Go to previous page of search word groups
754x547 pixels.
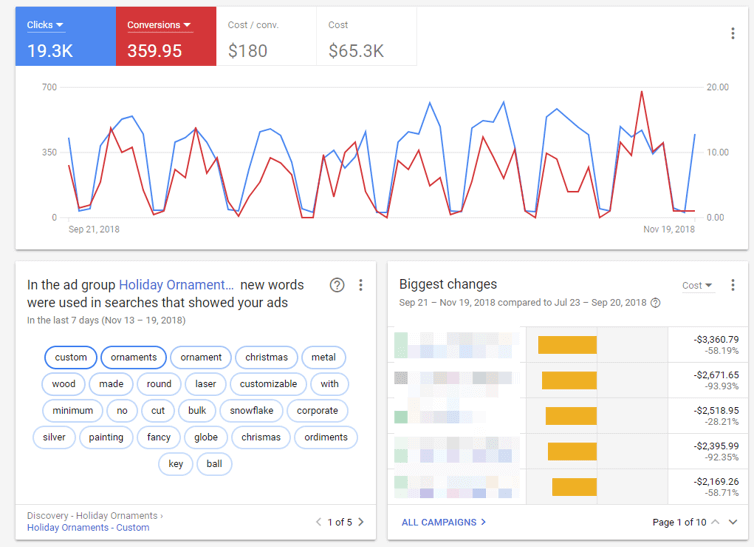[x=318, y=522]
